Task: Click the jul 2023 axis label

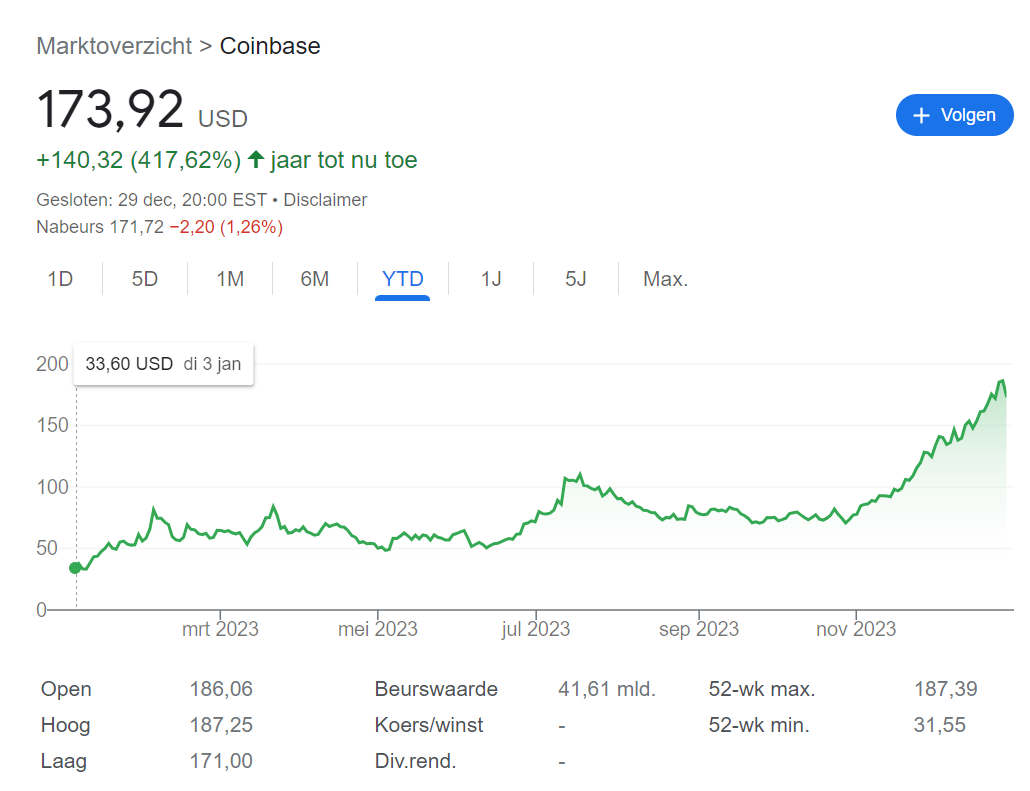Action: (536, 629)
